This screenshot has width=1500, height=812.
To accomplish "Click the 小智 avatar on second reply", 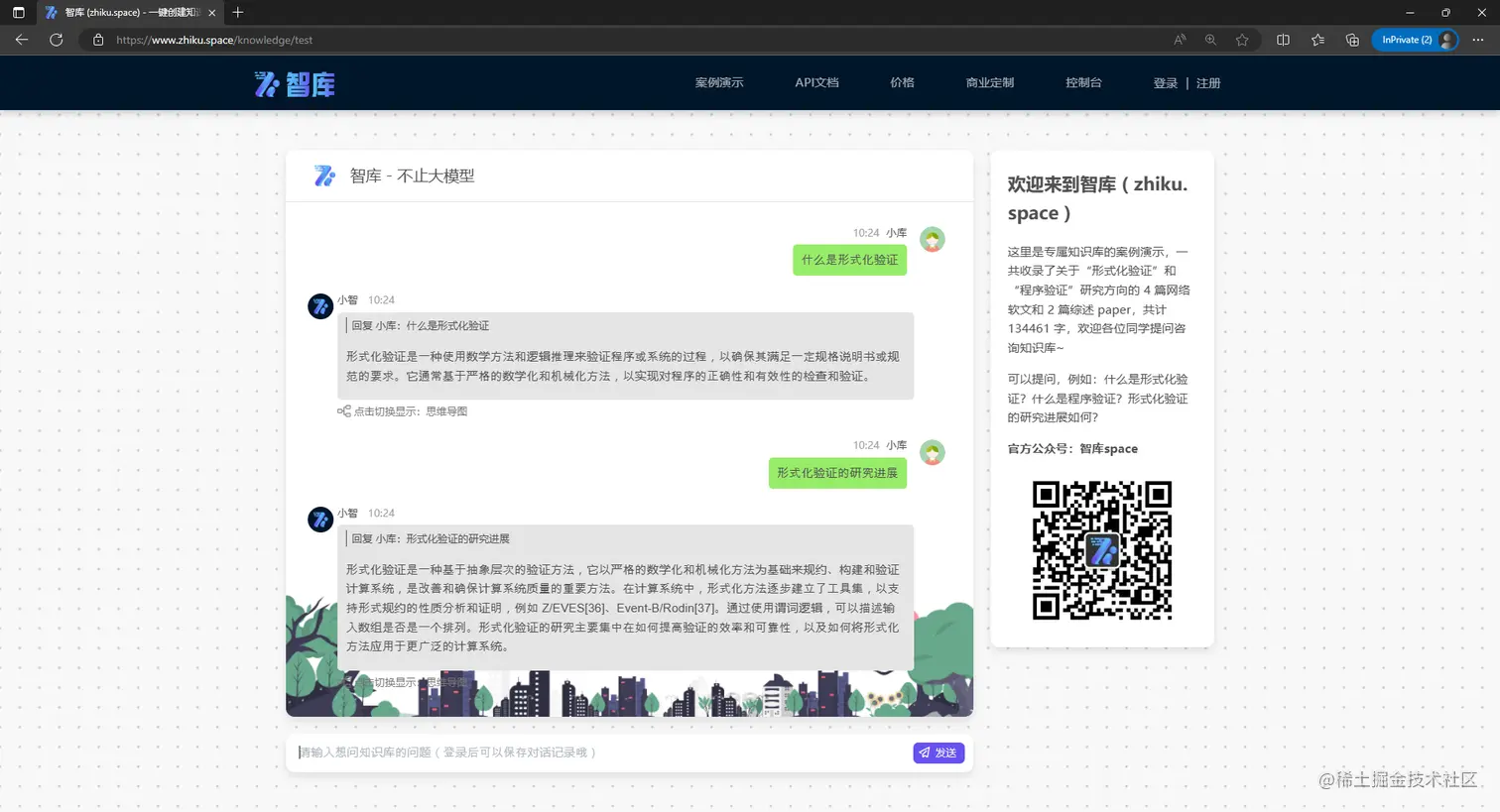I will pyautogui.click(x=320, y=520).
